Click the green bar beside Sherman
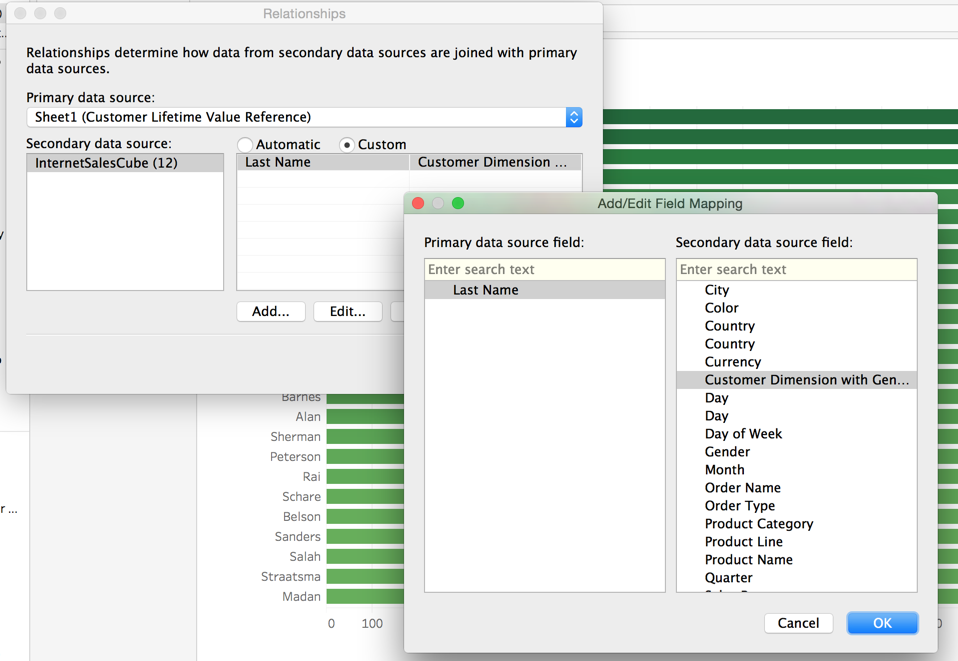958x661 pixels. point(365,437)
